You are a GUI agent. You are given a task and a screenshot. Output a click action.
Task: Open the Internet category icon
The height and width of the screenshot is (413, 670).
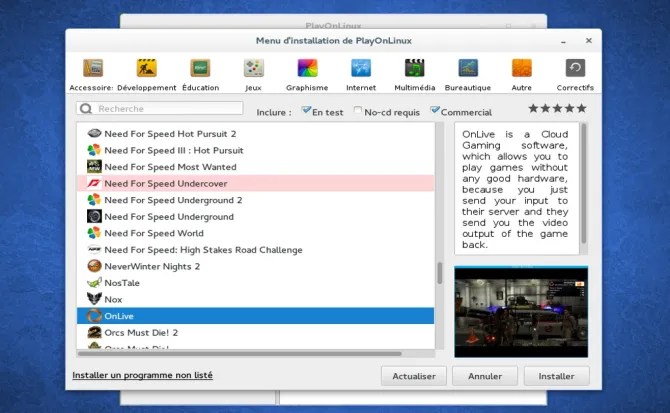pyautogui.click(x=361, y=68)
